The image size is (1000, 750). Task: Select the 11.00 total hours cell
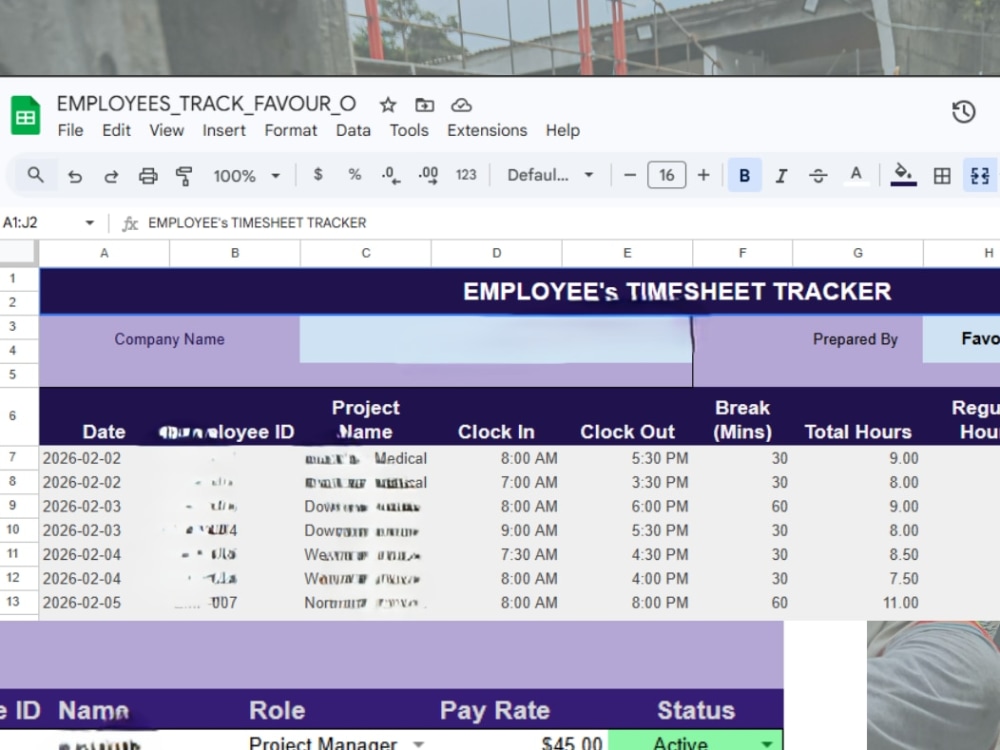[x=858, y=603]
